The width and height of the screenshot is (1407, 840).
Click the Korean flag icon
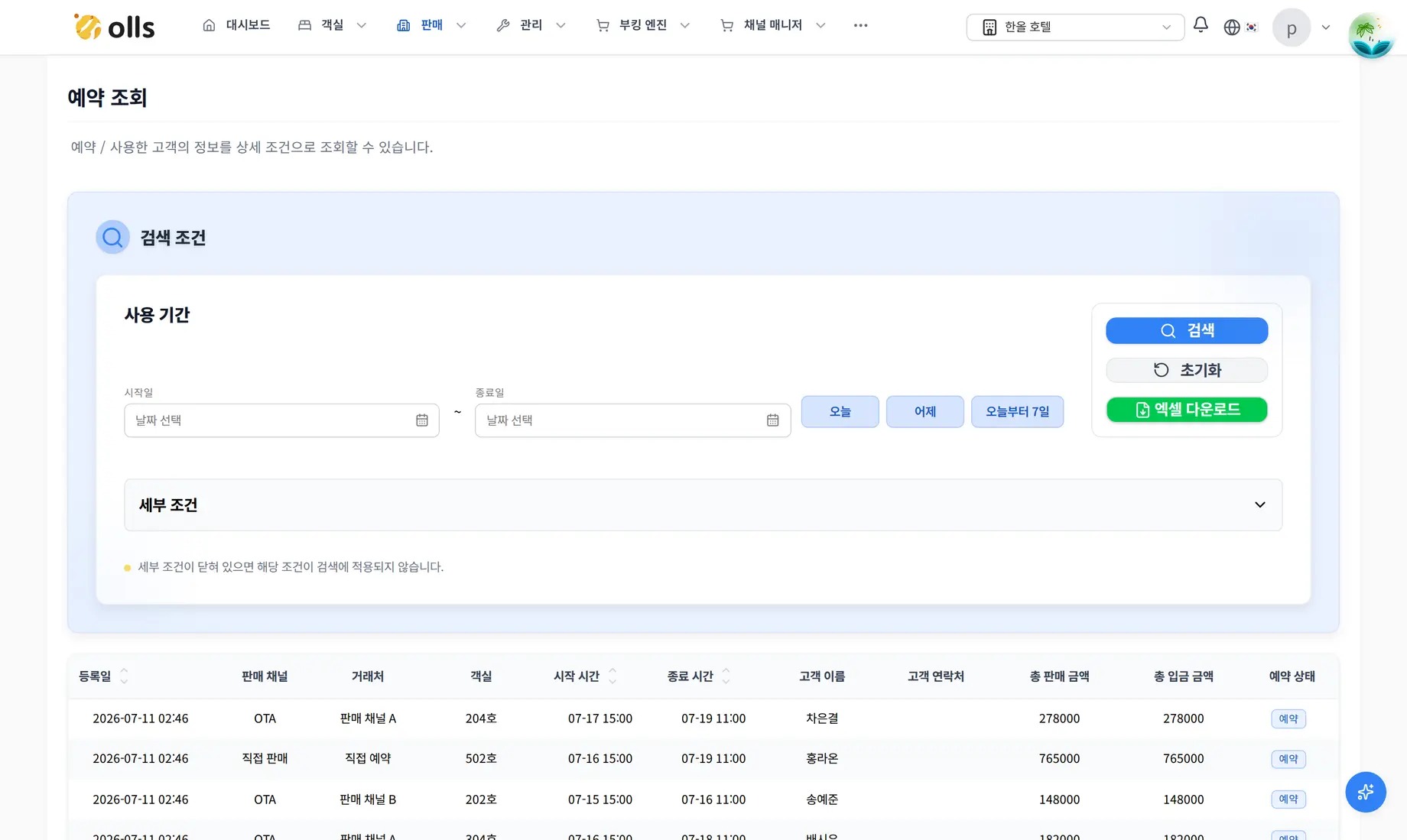[x=1252, y=27]
